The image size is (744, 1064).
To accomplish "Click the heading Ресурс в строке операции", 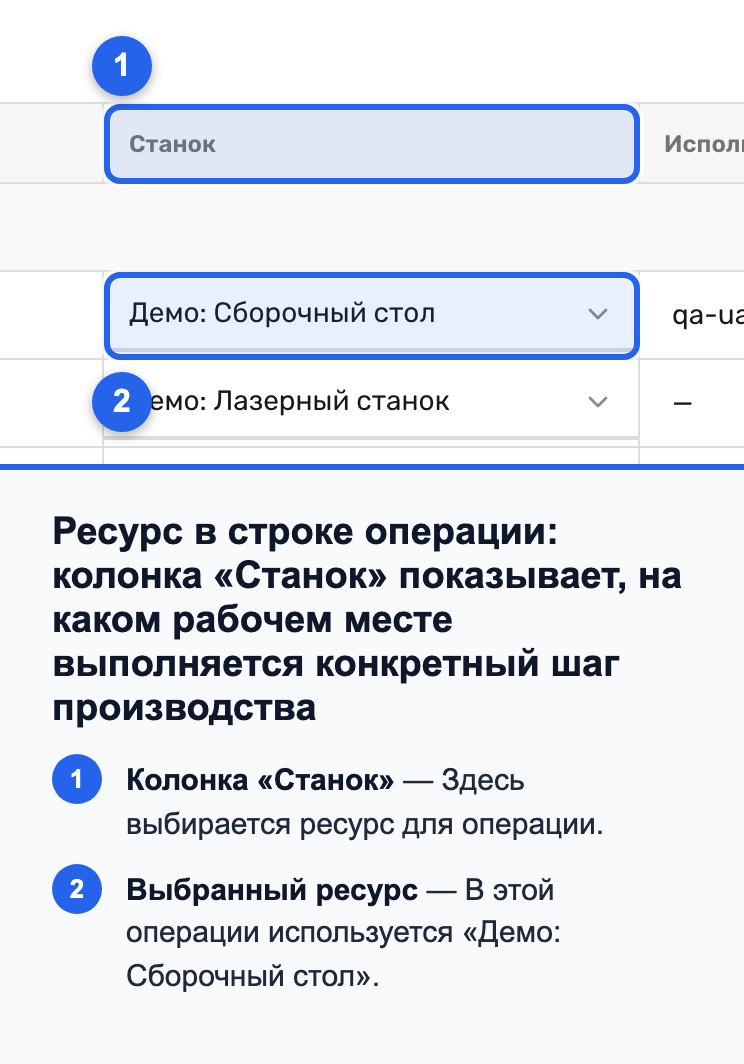I will (x=367, y=619).
